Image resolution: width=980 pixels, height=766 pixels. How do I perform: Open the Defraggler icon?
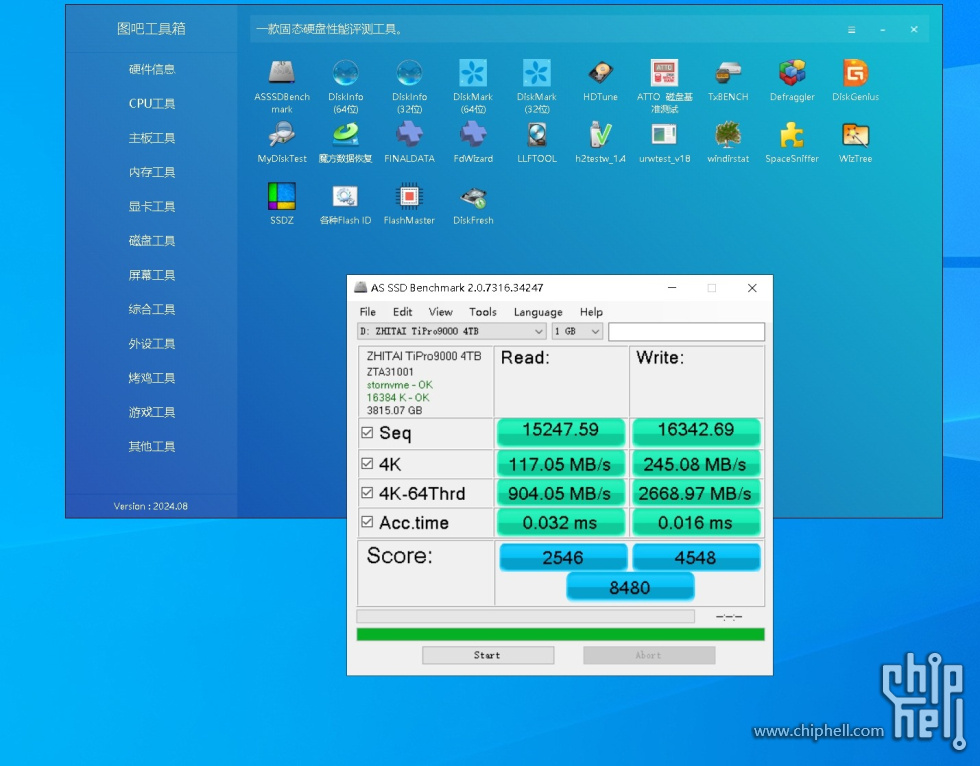point(792,73)
